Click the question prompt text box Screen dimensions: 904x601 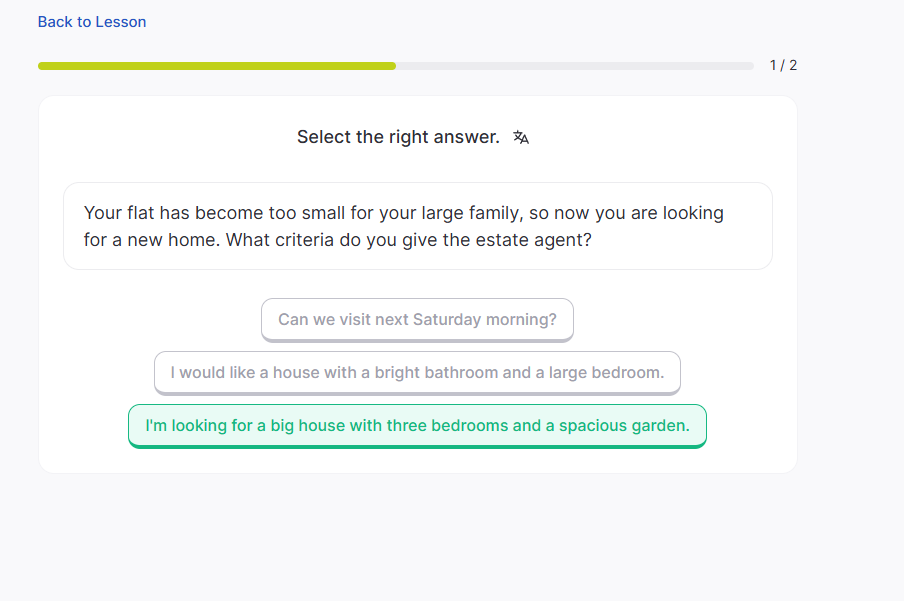[x=417, y=226]
